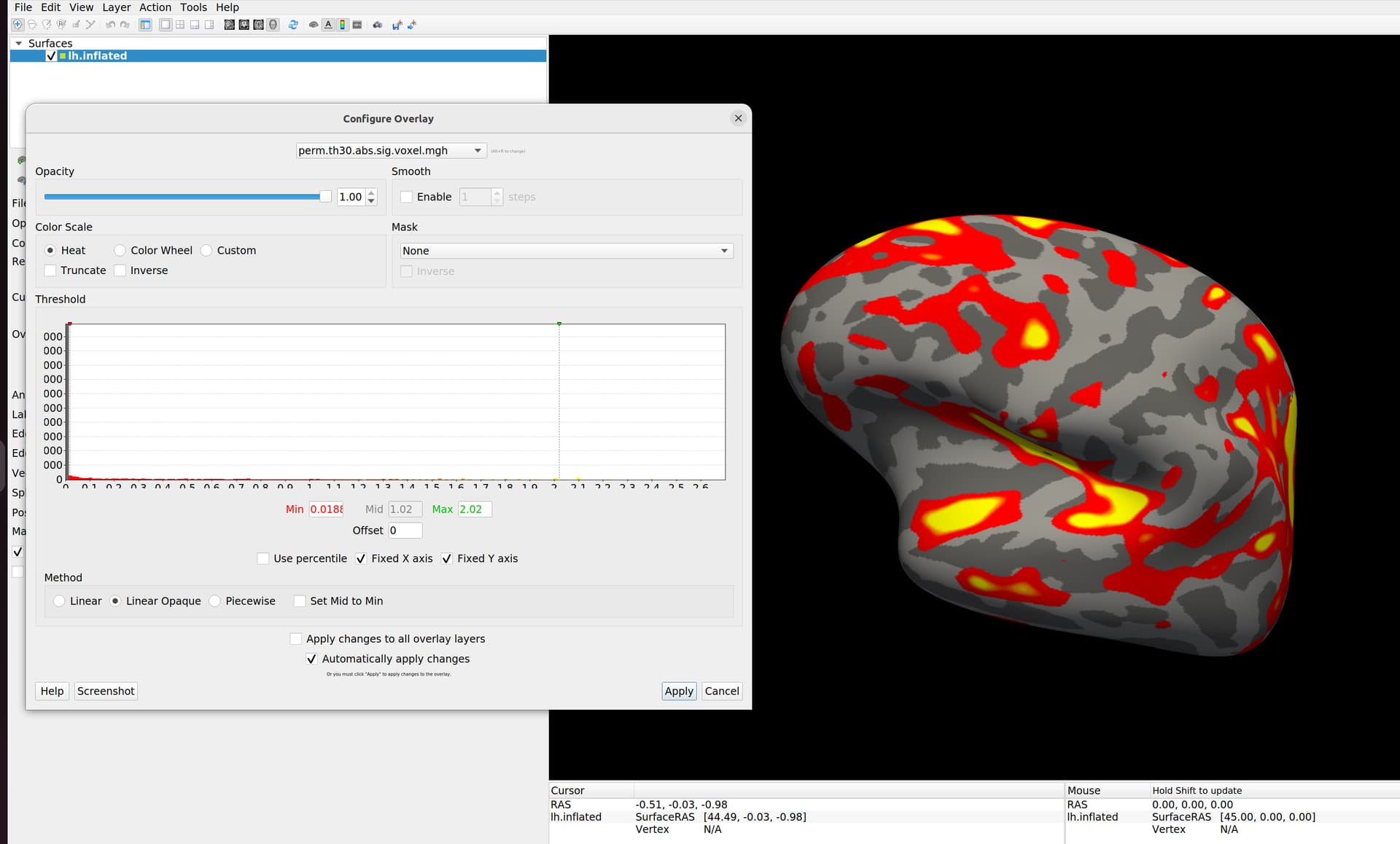Select the Navigate tool icon

[17, 25]
